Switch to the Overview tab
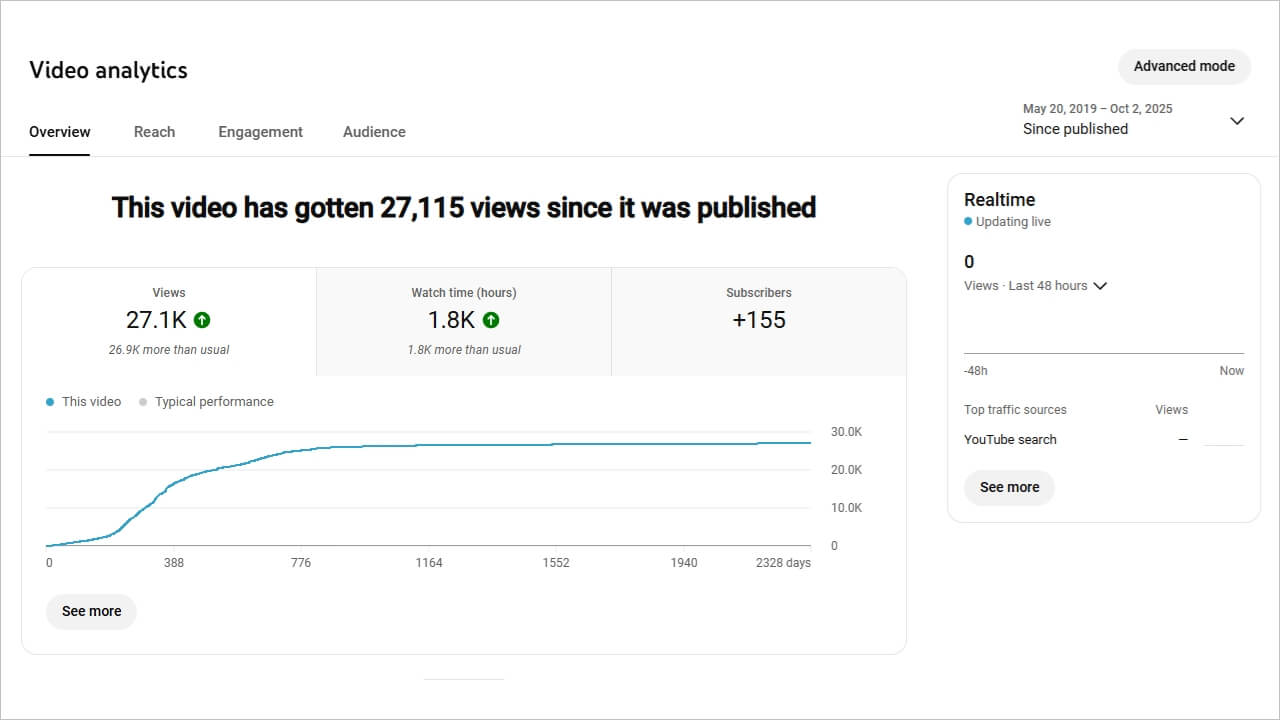This screenshot has height=720, width=1280. pos(60,132)
